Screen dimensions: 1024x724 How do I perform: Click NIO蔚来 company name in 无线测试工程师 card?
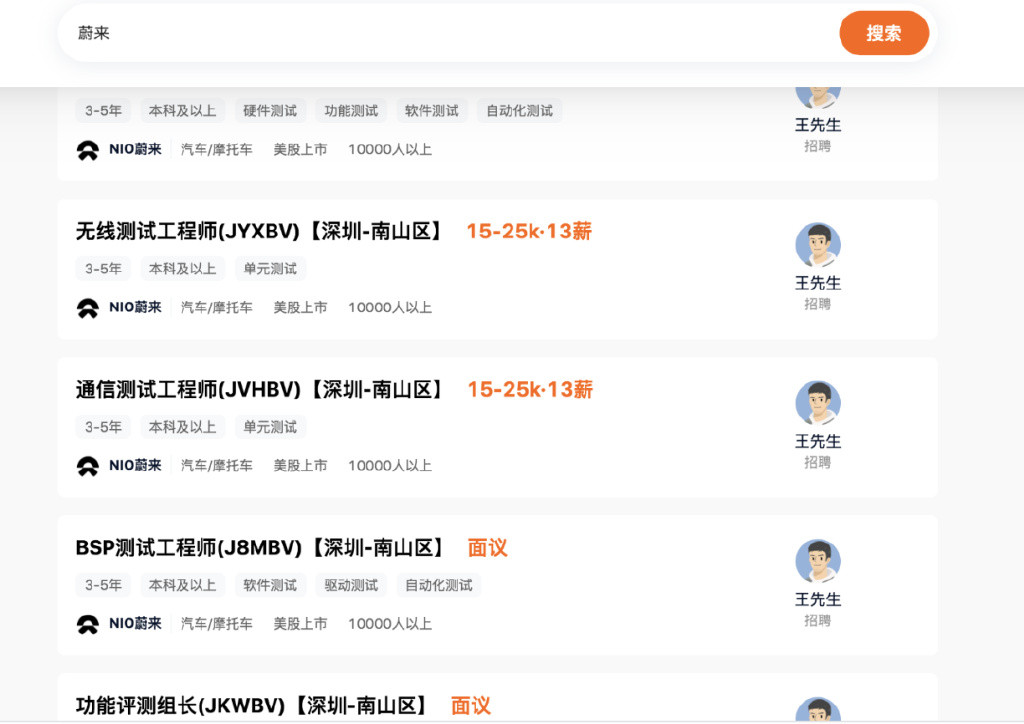pyautogui.click(x=135, y=307)
